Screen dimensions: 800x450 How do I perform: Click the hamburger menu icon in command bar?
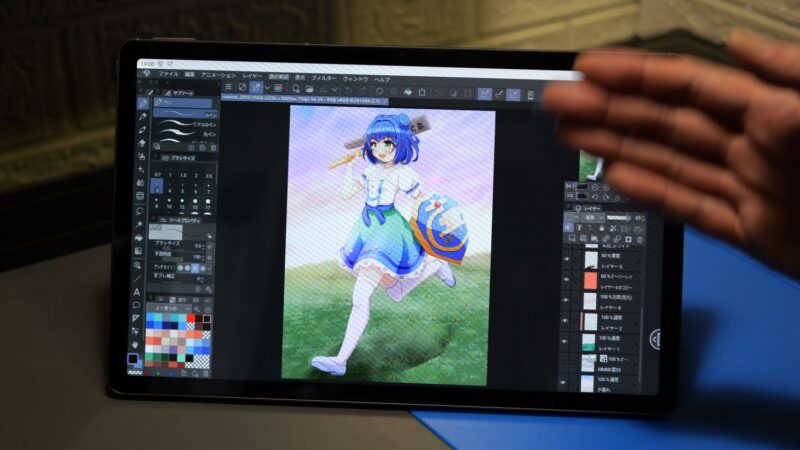click(x=227, y=89)
